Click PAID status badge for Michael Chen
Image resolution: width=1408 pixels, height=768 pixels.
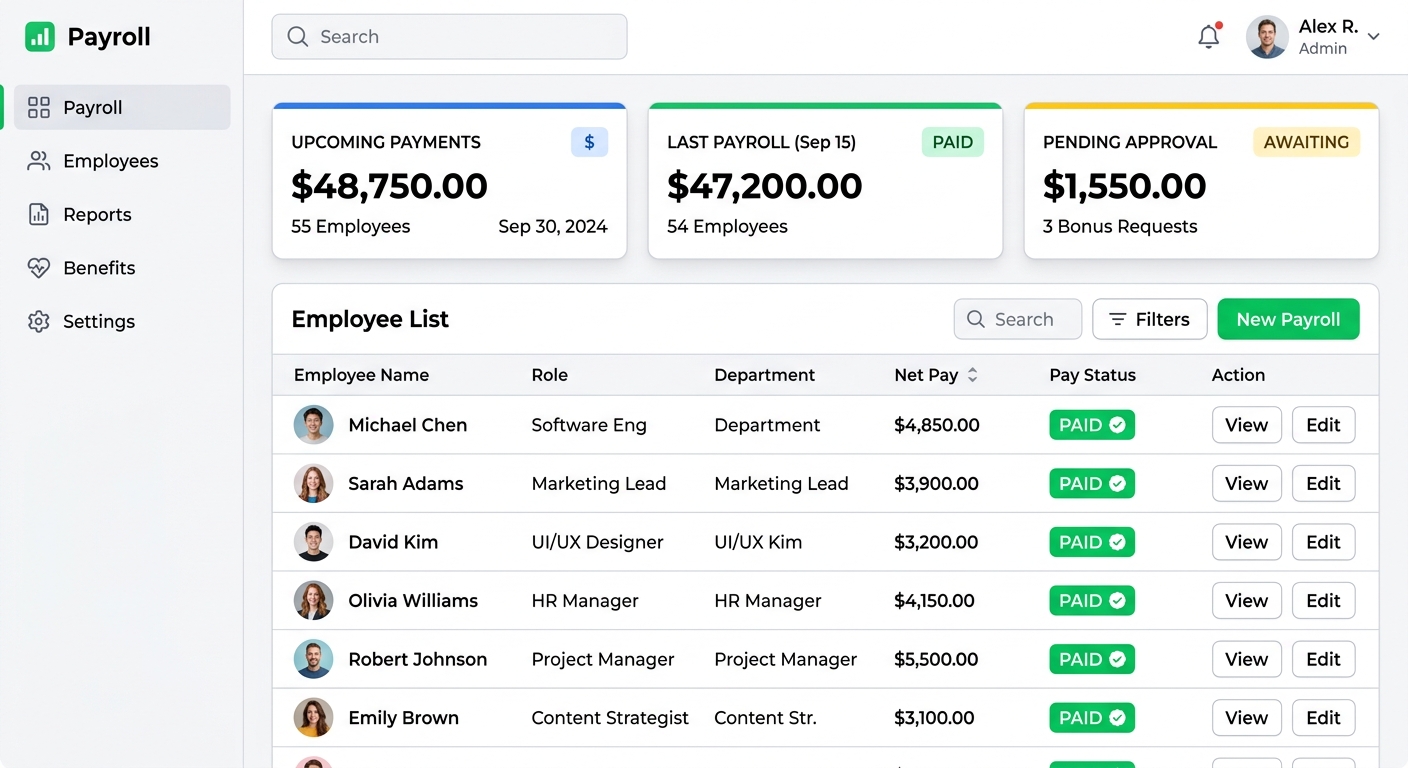1092,425
